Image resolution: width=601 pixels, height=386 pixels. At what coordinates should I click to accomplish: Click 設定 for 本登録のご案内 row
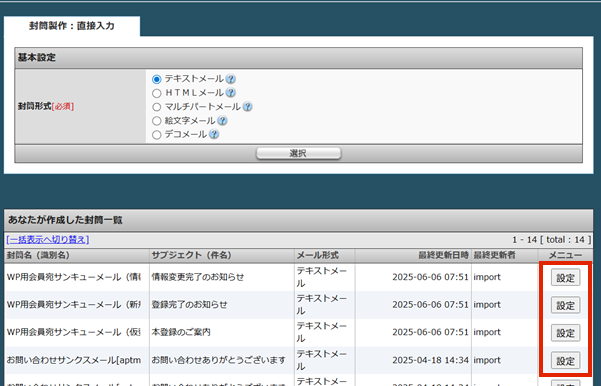click(565, 333)
